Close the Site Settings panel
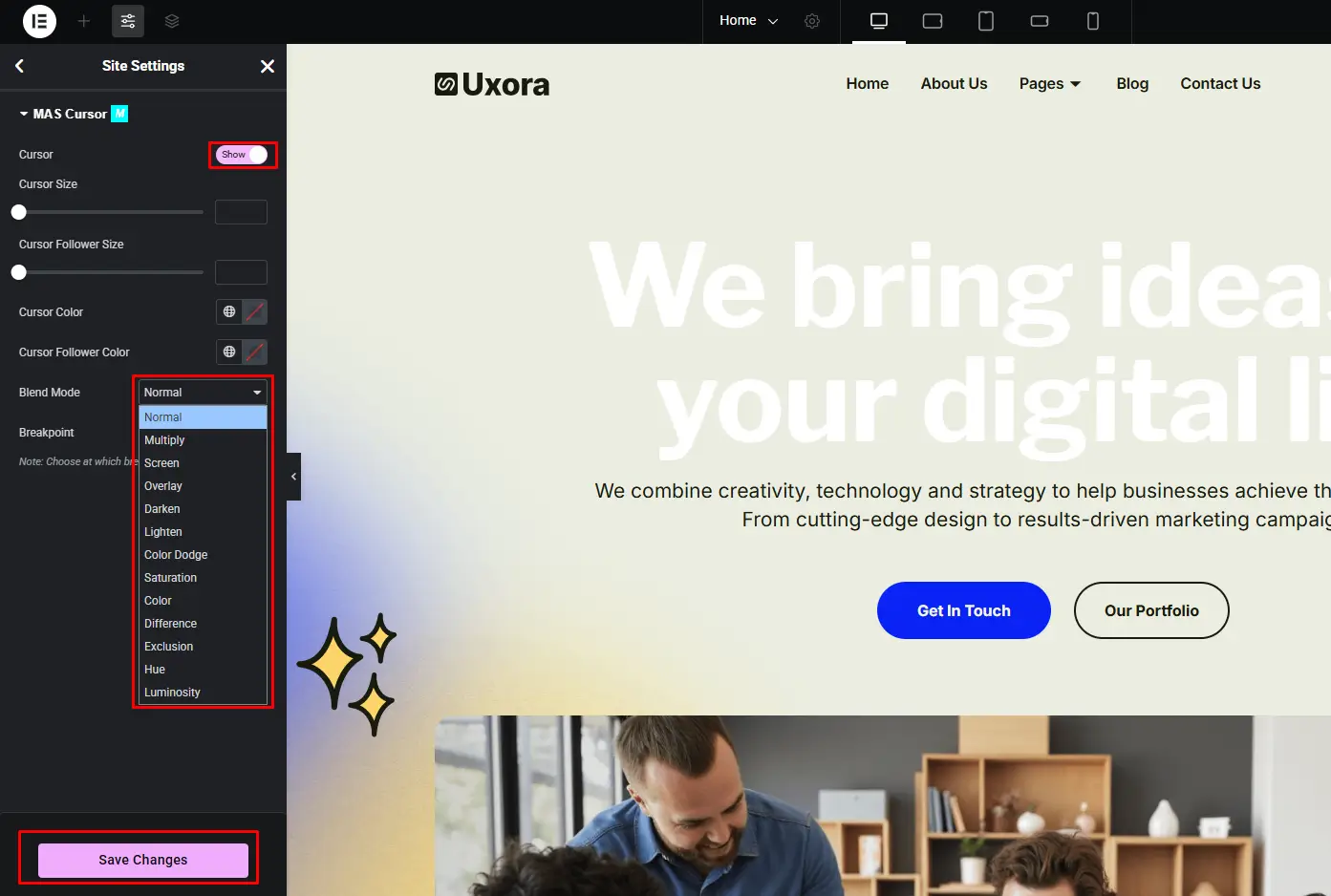Image resolution: width=1331 pixels, height=896 pixels. point(268,66)
